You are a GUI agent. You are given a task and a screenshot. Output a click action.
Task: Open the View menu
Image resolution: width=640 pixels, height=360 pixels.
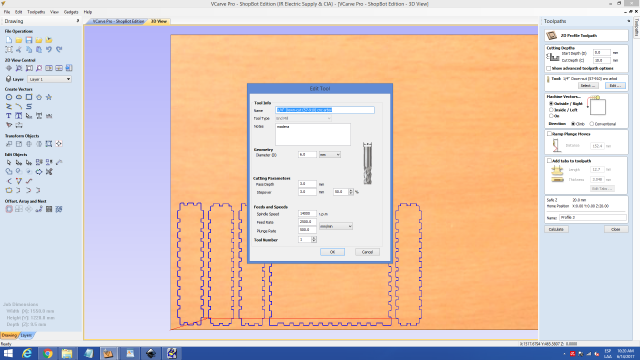pos(54,12)
